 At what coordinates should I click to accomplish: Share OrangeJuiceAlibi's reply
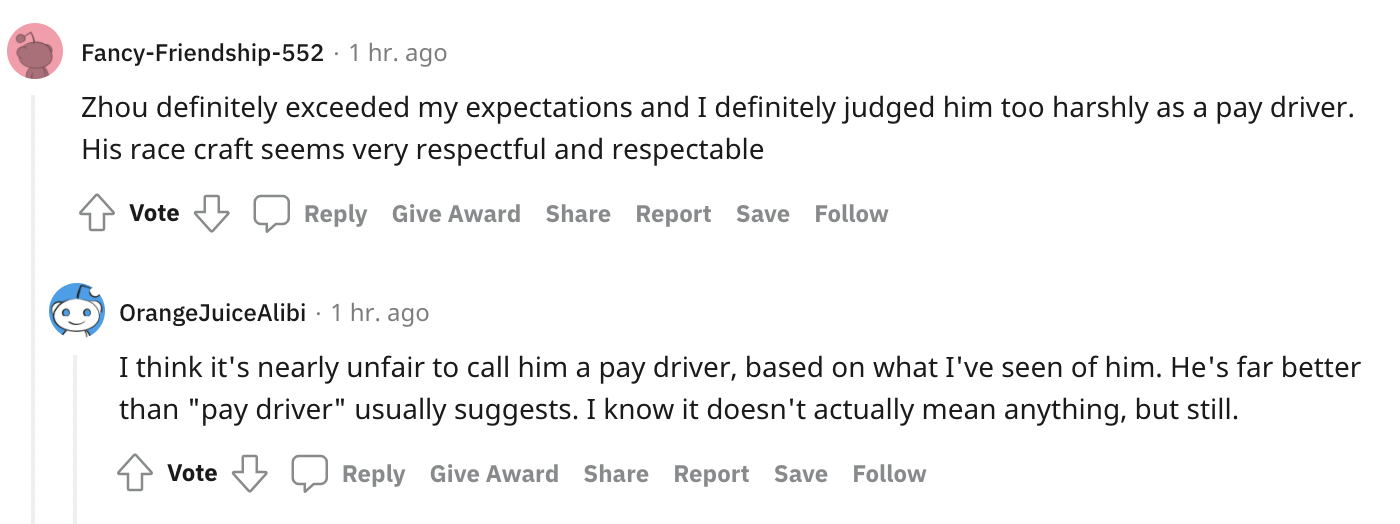pyautogui.click(x=616, y=474)
